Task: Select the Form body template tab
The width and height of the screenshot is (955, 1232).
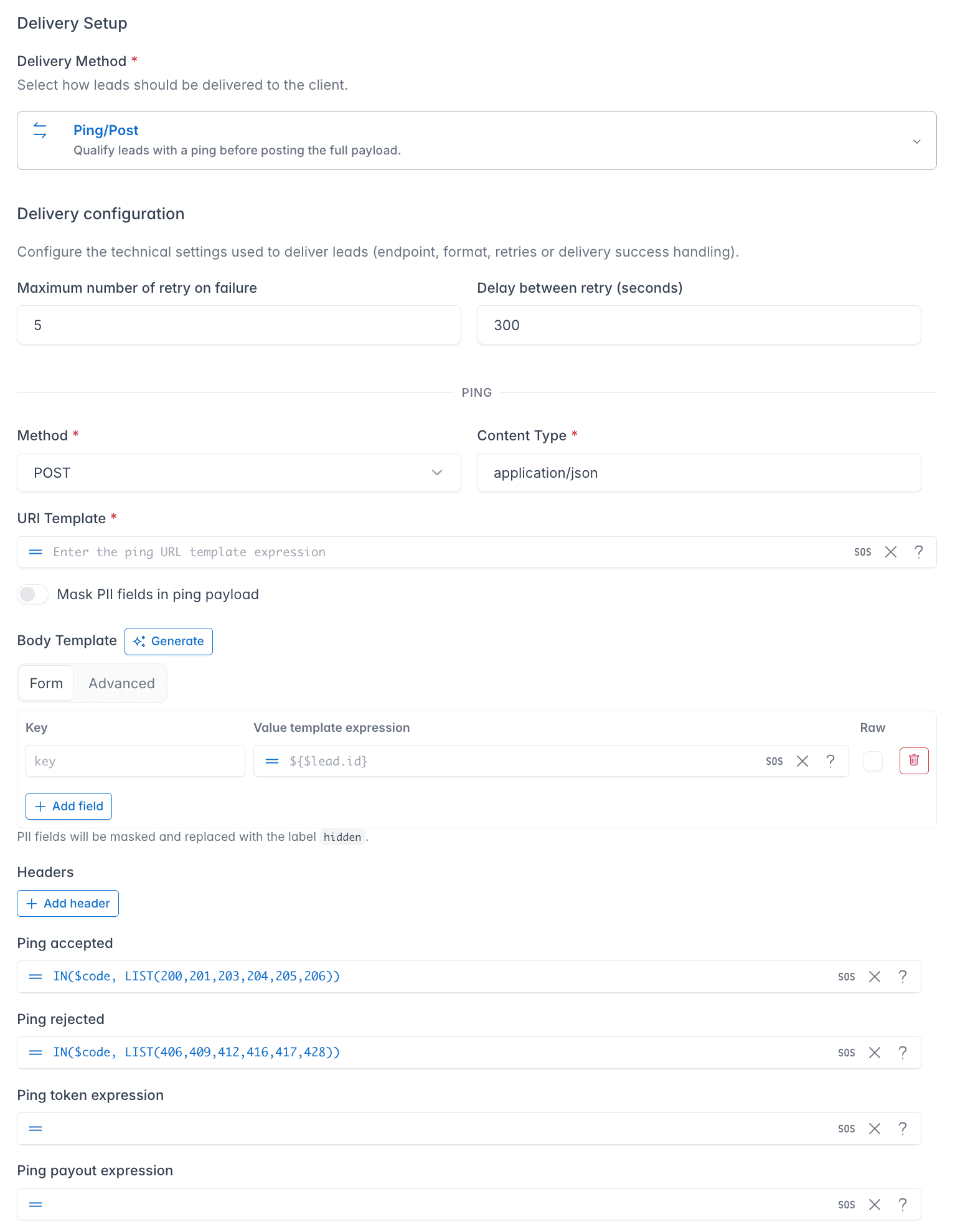Action: [46, 683]
